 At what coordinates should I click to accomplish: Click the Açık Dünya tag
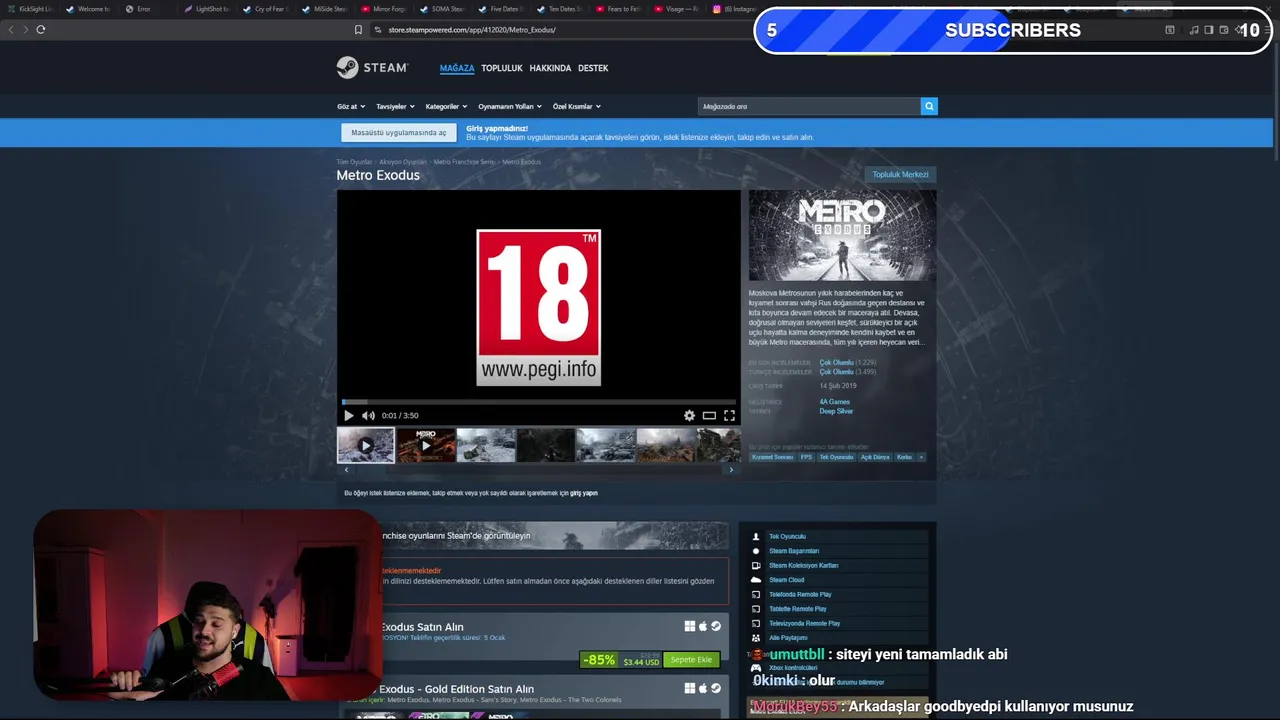(875, 457)
